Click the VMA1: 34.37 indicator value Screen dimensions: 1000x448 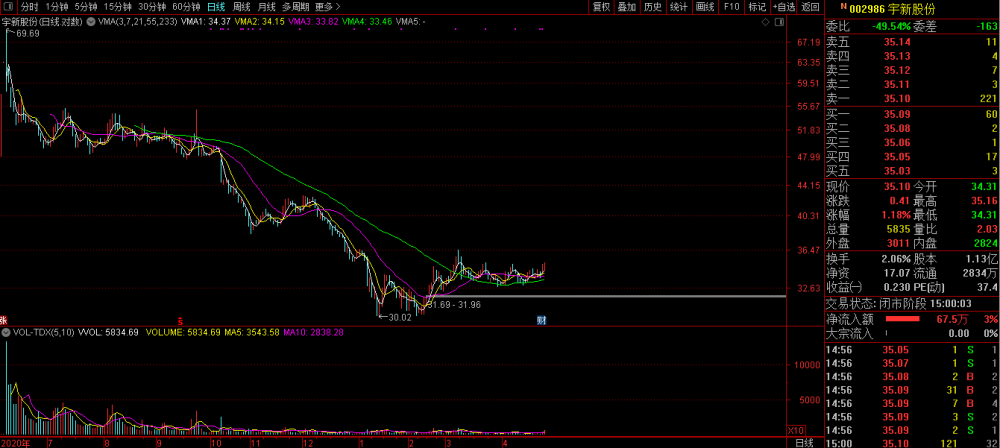tap(205, 22)
